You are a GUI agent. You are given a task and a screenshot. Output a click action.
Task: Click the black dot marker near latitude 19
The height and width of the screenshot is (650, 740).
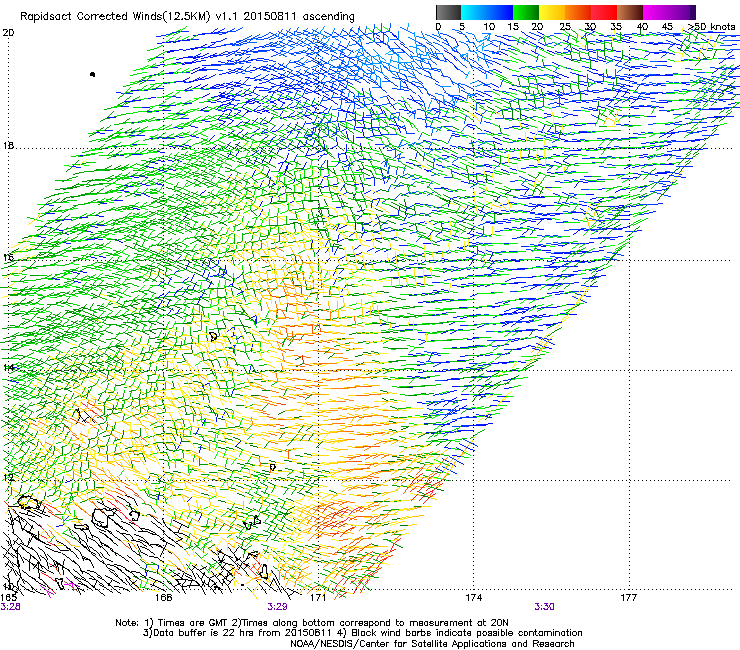click(x=92, y=74)
